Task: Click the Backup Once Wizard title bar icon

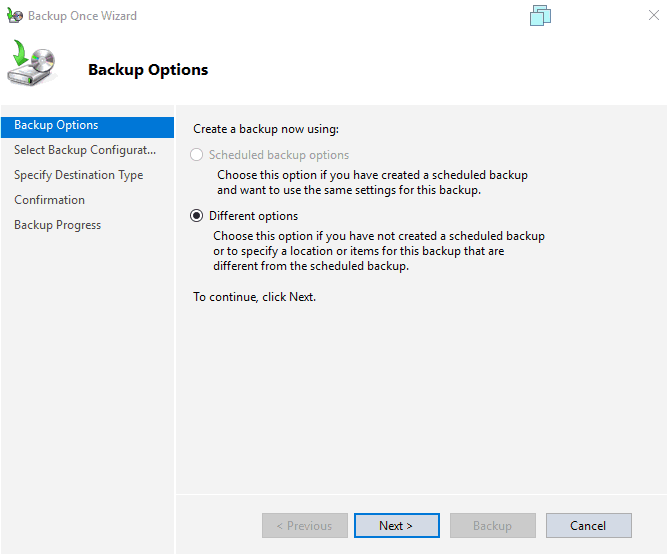Action: [14, 16]
